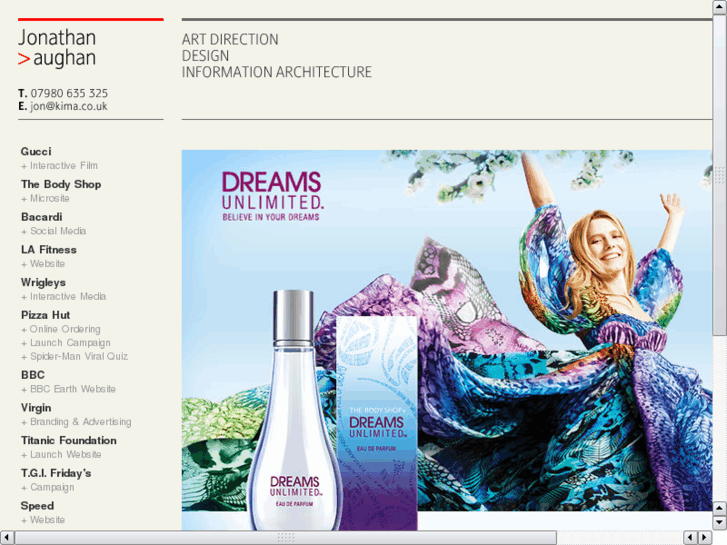Open Wrigleys Interactive Media project
The image size is (727, 545).
(x=64, y=296)
